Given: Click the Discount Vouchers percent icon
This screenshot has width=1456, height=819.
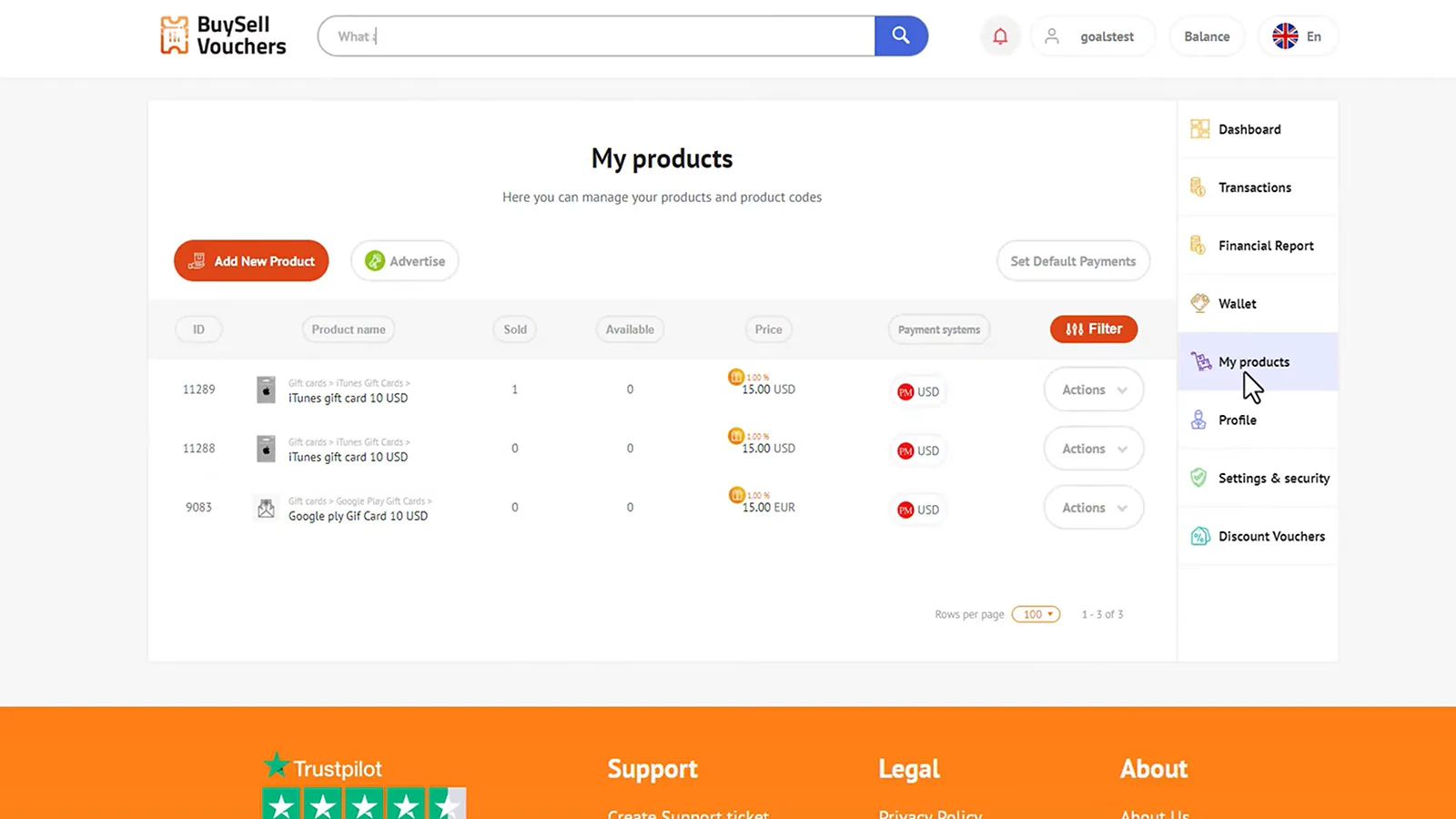Looking at the screenshot, I should [x=1198, y=536].
